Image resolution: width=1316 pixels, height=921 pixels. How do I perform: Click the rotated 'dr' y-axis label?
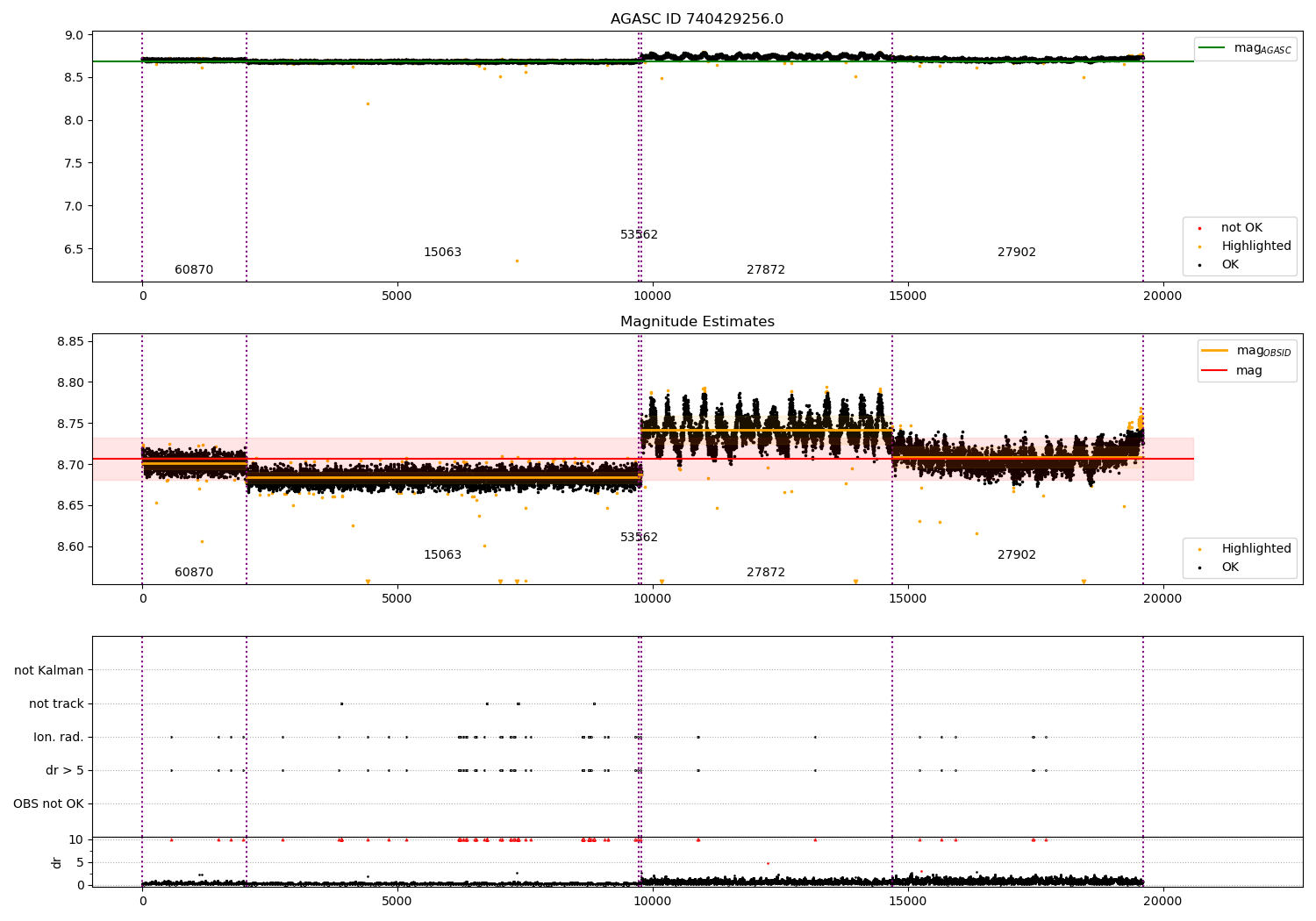[57, 862]
